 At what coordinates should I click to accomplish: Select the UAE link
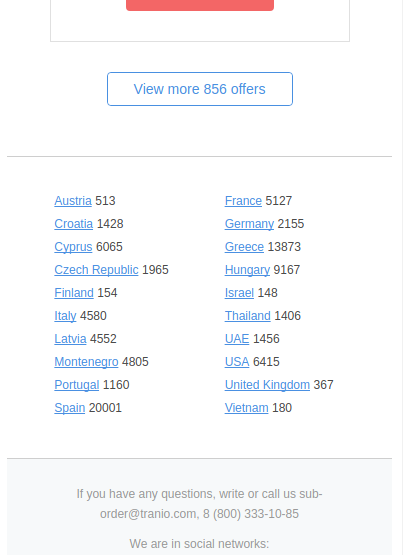click(x=237, y=339)
